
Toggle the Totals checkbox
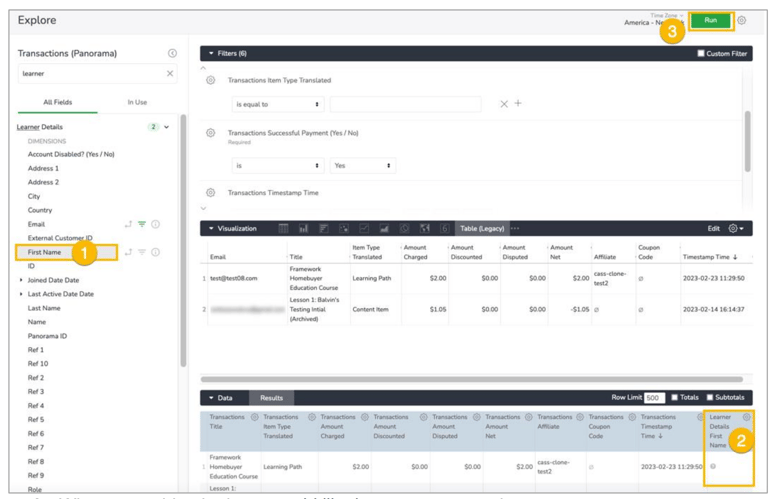pos(675,397)
